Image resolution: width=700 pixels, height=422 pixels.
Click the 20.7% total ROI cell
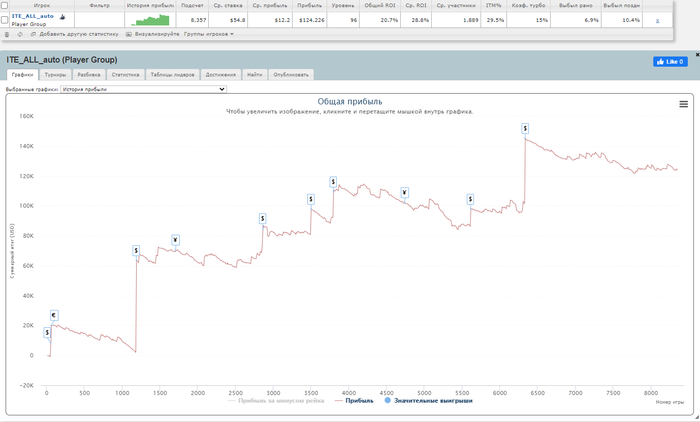pyautogui.click(x=380, y=20)
